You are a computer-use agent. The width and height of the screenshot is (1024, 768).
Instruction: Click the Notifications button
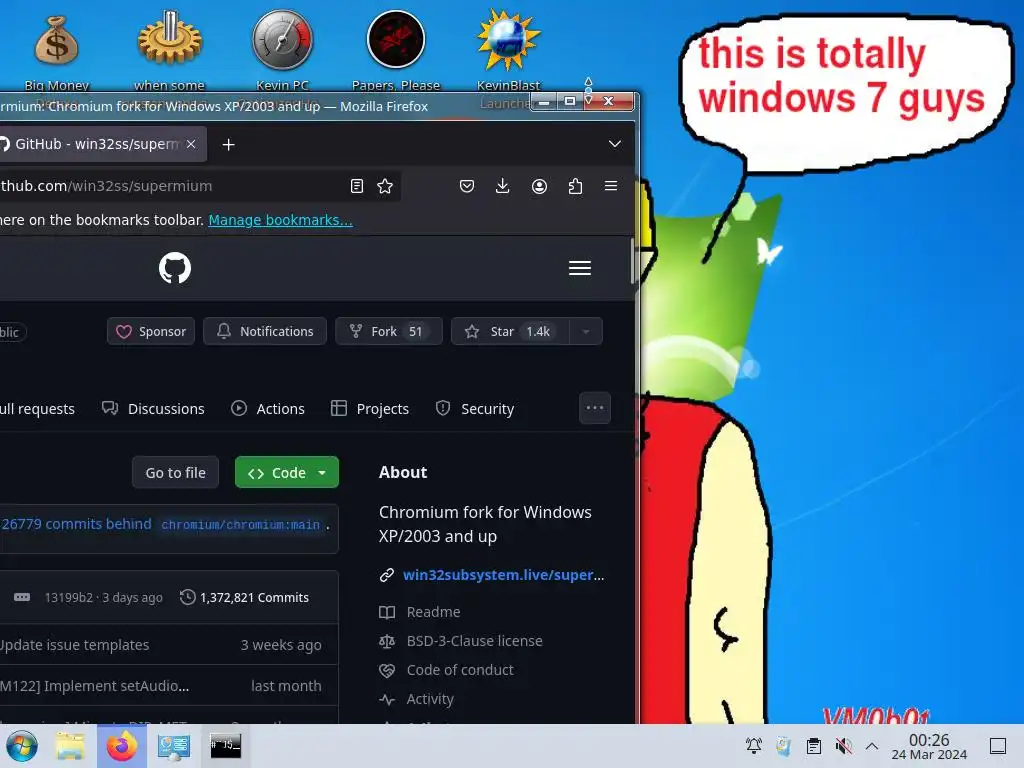click(x=264, y=331)
